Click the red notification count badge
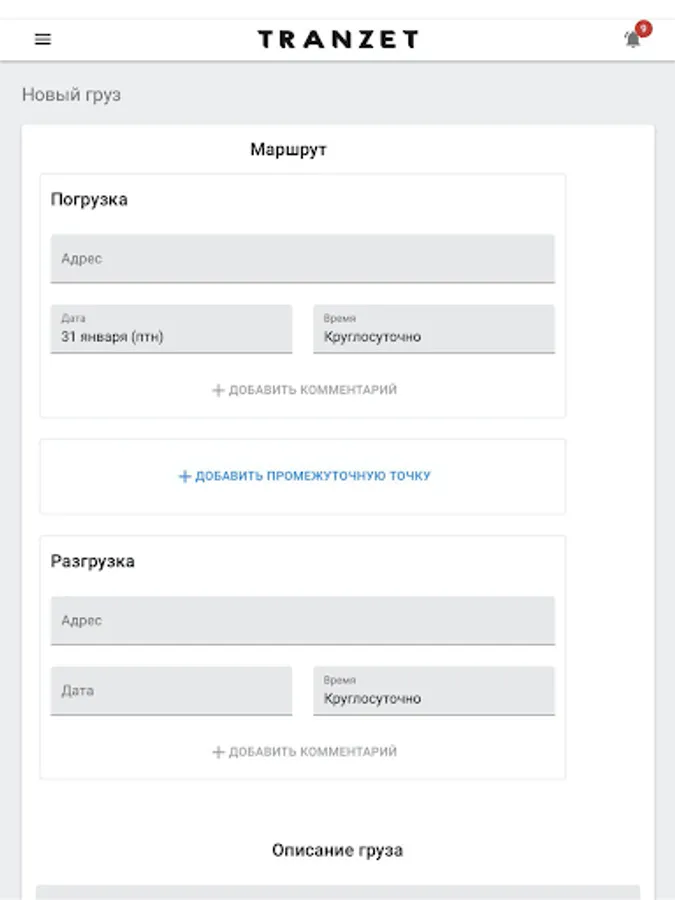Image resolution: width=675 pixels, height=900 pixels. coord(643,29)
